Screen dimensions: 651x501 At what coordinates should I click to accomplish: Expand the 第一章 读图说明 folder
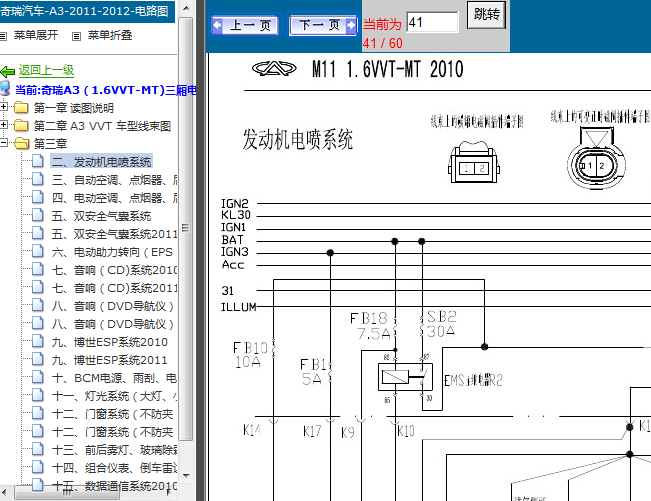[x=3, y=107]
